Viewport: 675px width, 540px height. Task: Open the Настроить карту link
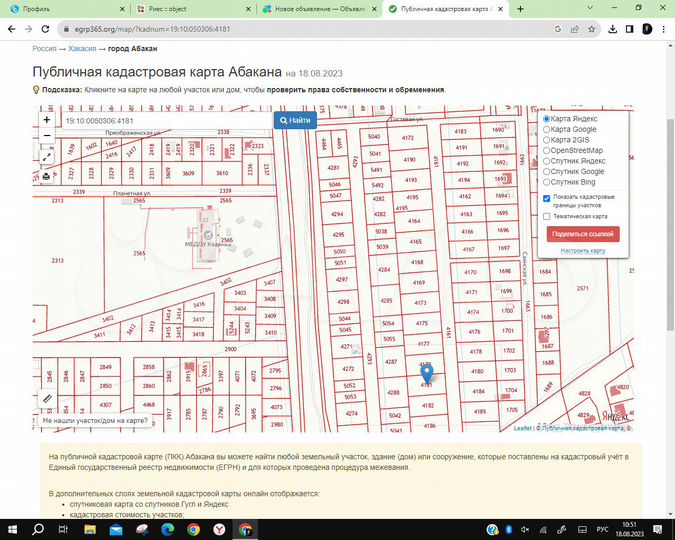click(x=583, y=251)
